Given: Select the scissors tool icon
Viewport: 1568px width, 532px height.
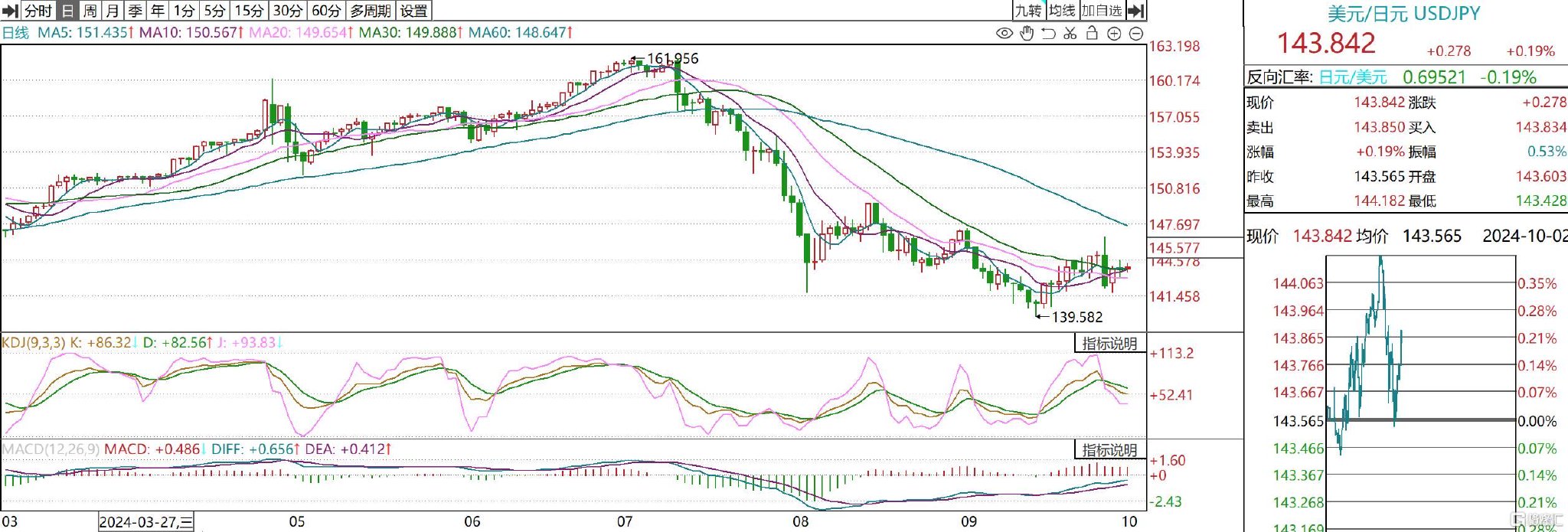Looking at the screenshot, I should click(x=1070, y=33).
